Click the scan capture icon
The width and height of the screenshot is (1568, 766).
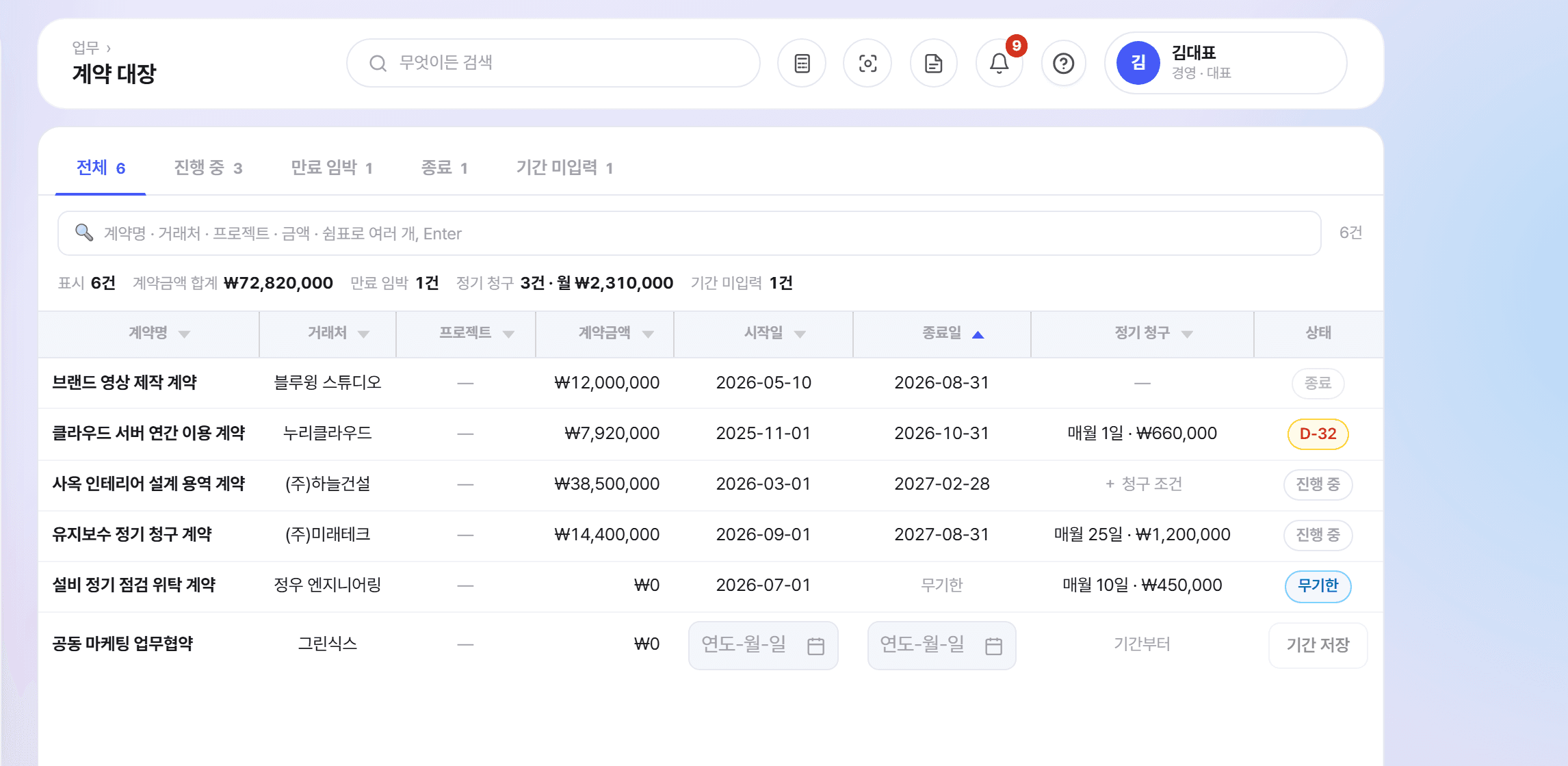point(867,64)
